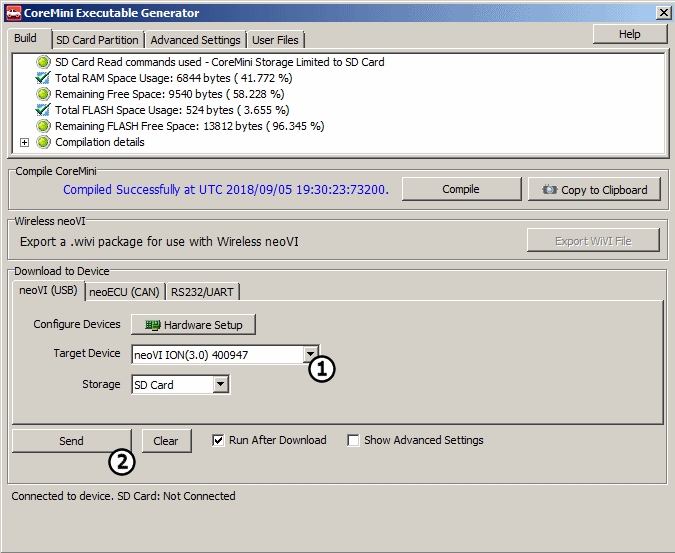675x553 pixels.
Task: Open the Target Device dropdown list
Action: point(311,354)
